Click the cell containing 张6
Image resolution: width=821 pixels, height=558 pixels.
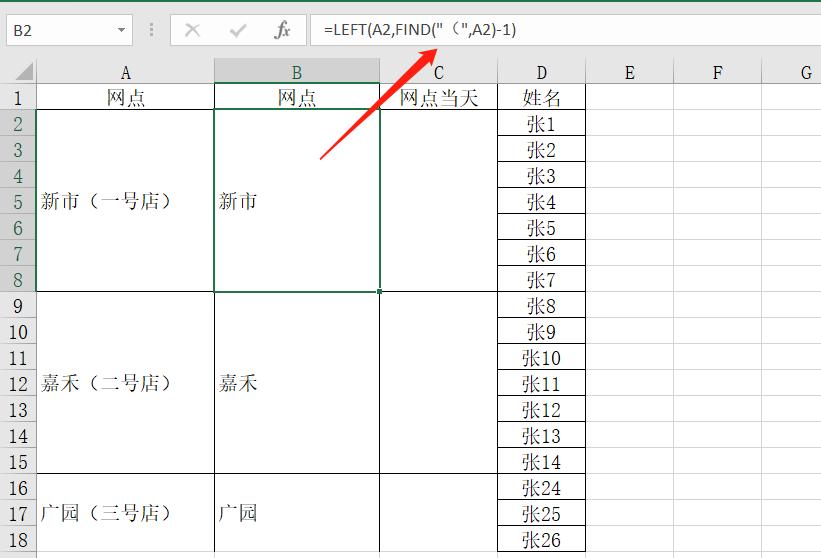tap(541, 253)
